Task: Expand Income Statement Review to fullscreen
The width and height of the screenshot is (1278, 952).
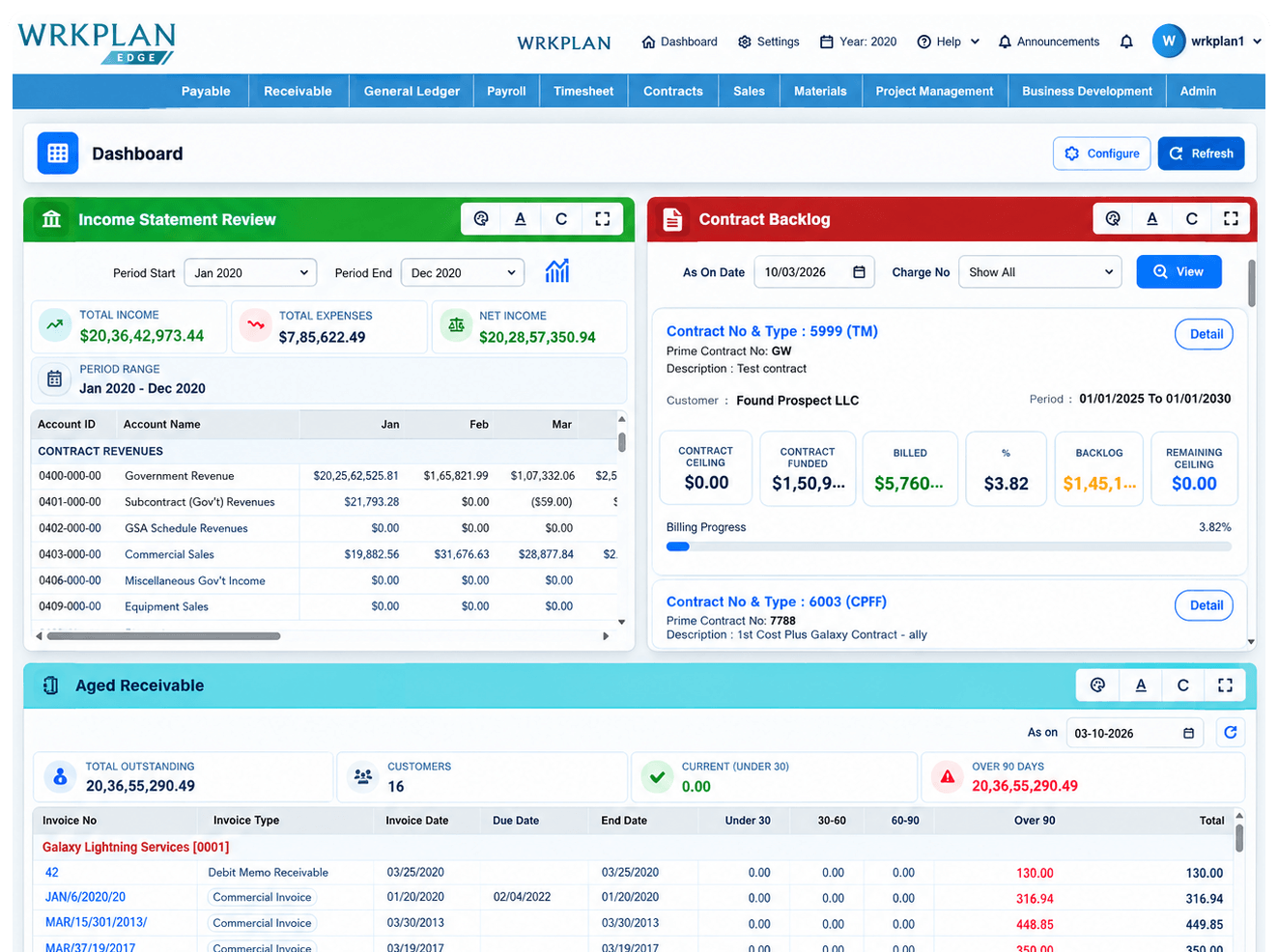Action: tap(603, 219)
